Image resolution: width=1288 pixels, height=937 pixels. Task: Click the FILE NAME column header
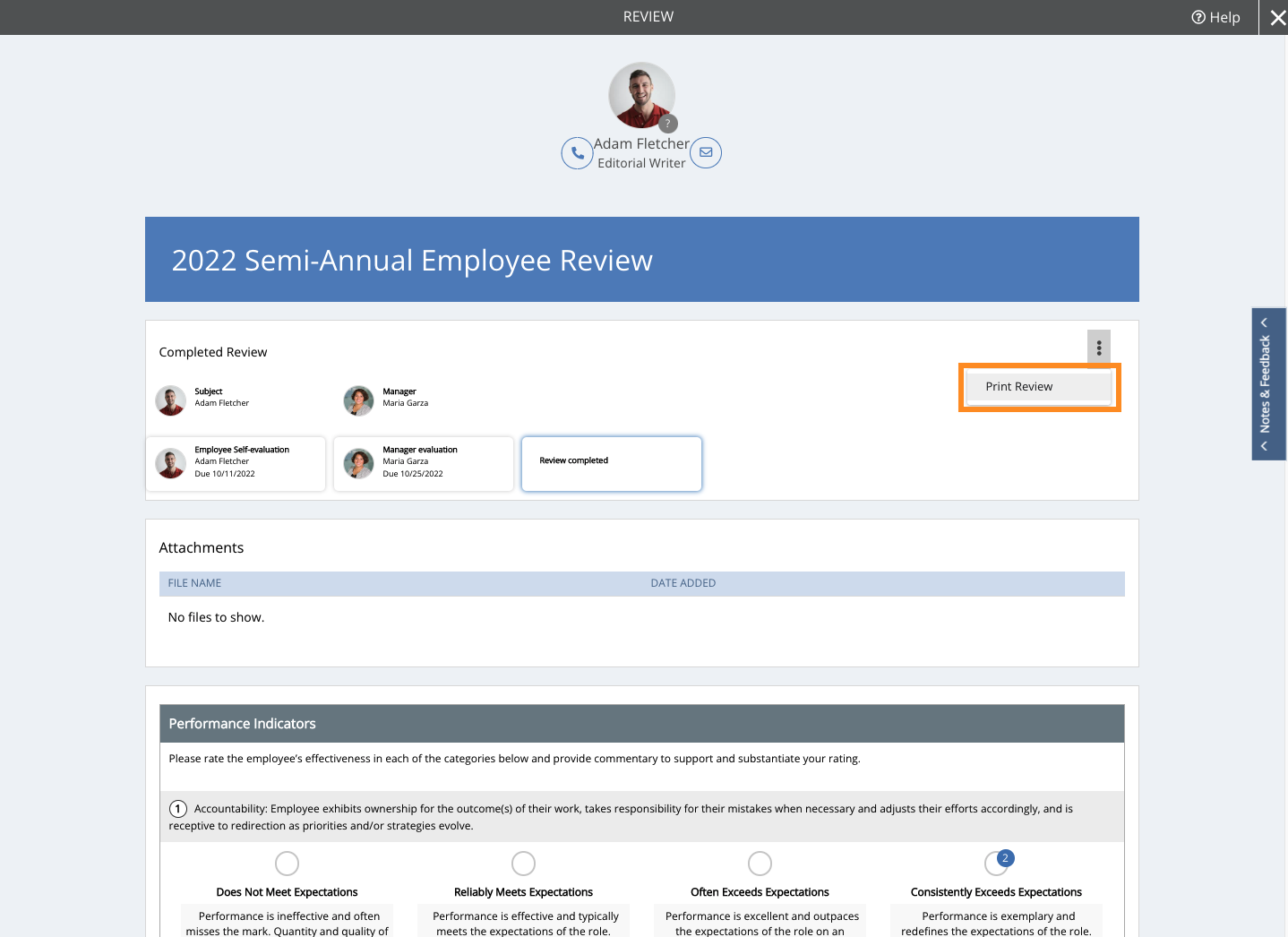coord(194,583)
